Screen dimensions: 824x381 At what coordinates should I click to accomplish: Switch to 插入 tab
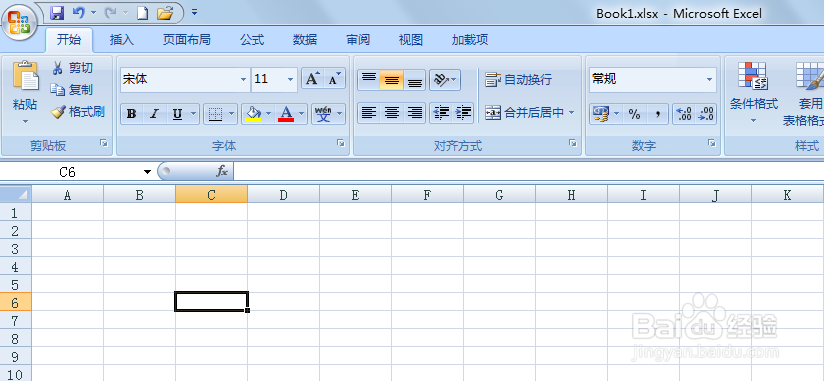[x=122, y=40]
